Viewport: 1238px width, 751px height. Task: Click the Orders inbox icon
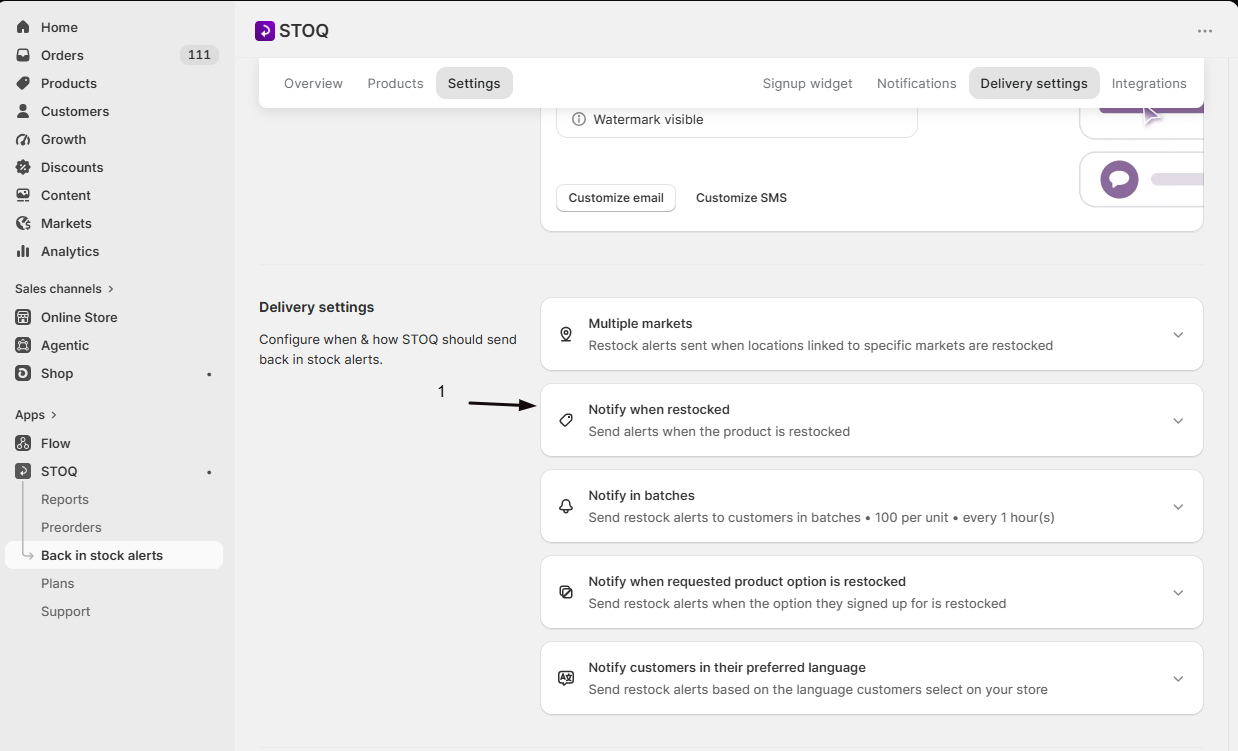coord(23,55)
